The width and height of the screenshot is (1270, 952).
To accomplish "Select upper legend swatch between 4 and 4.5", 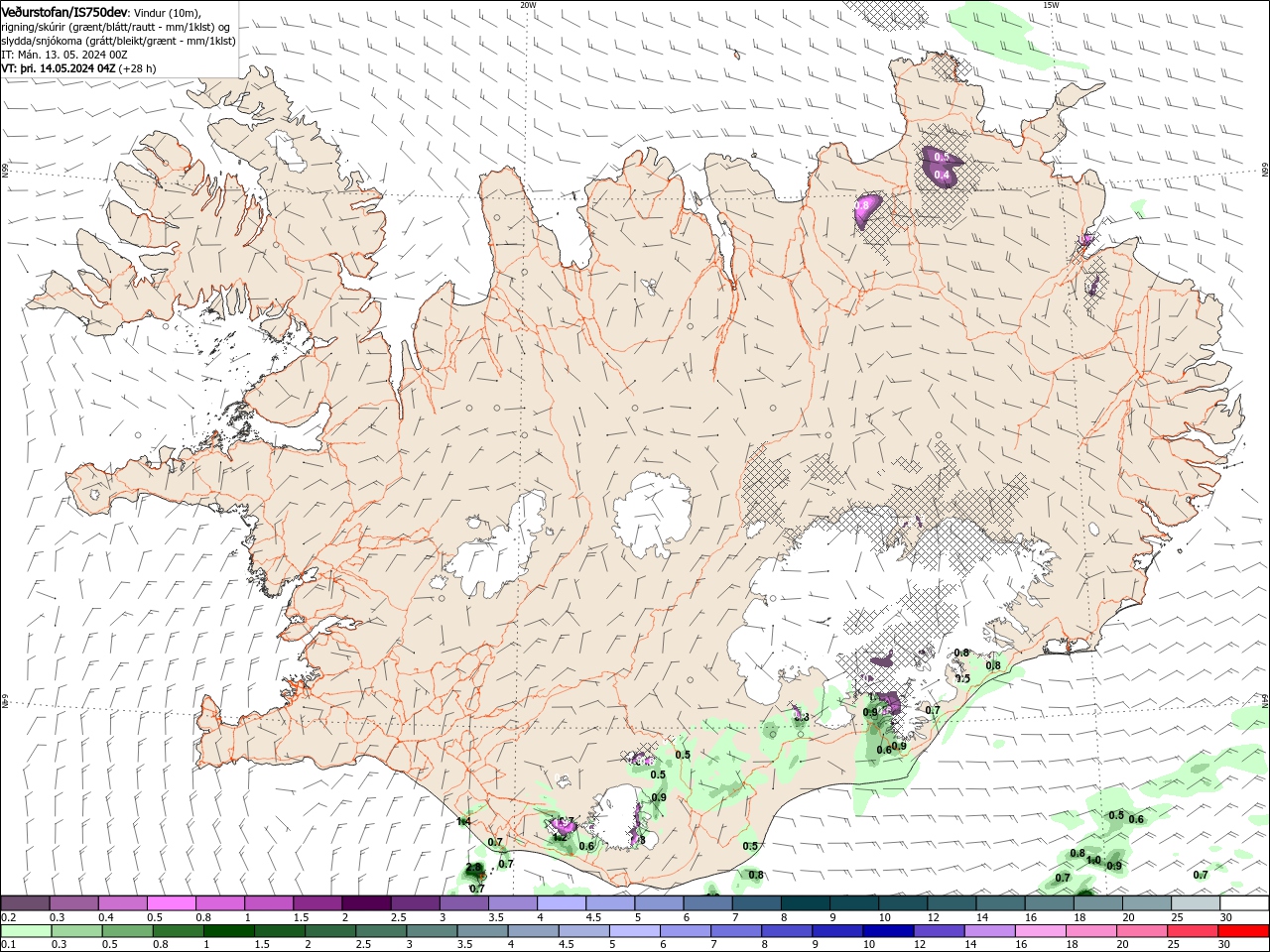I will [561, 903].
